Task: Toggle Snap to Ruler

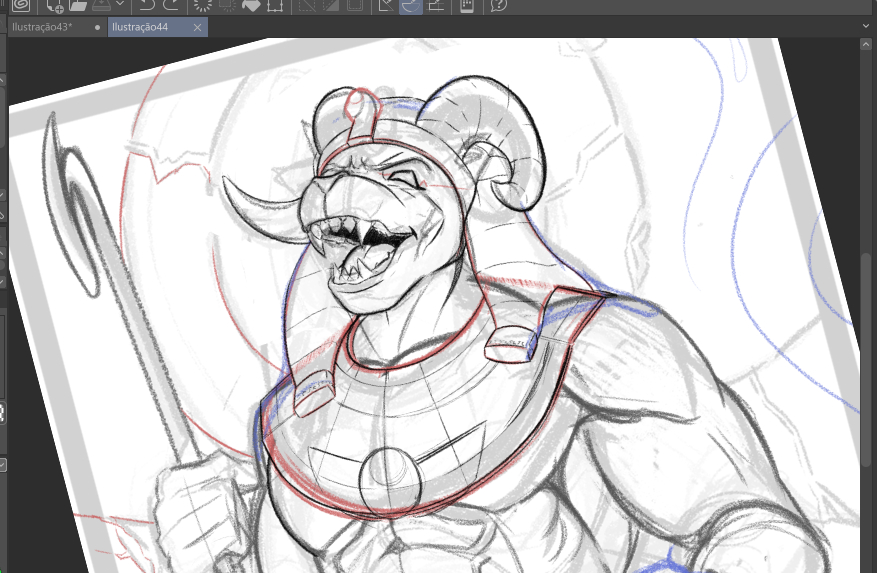Action: pos(385,5)
